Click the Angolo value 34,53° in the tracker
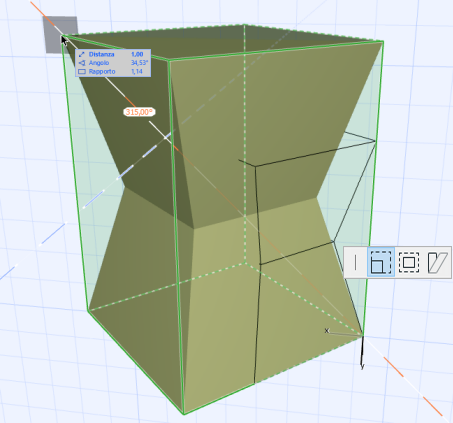 pyautogui.click(x=139, y=63)
